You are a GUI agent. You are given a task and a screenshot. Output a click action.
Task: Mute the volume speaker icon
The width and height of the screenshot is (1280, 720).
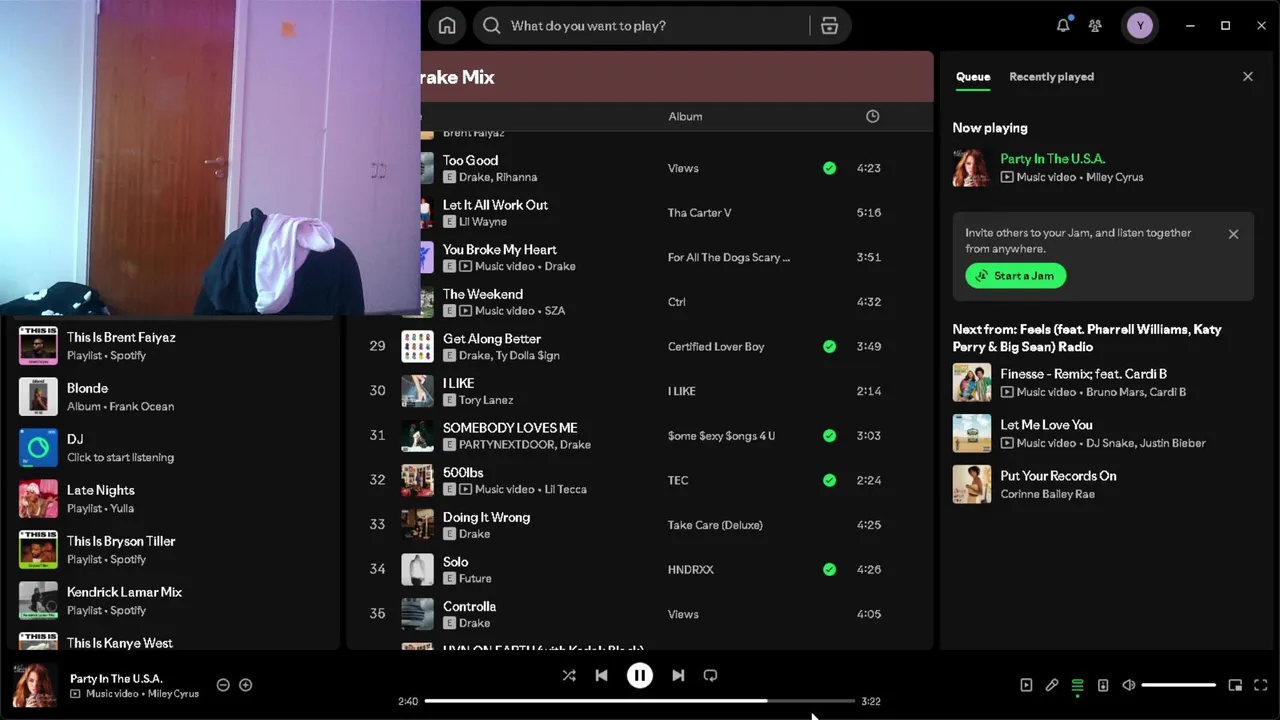click(1129, 685)
